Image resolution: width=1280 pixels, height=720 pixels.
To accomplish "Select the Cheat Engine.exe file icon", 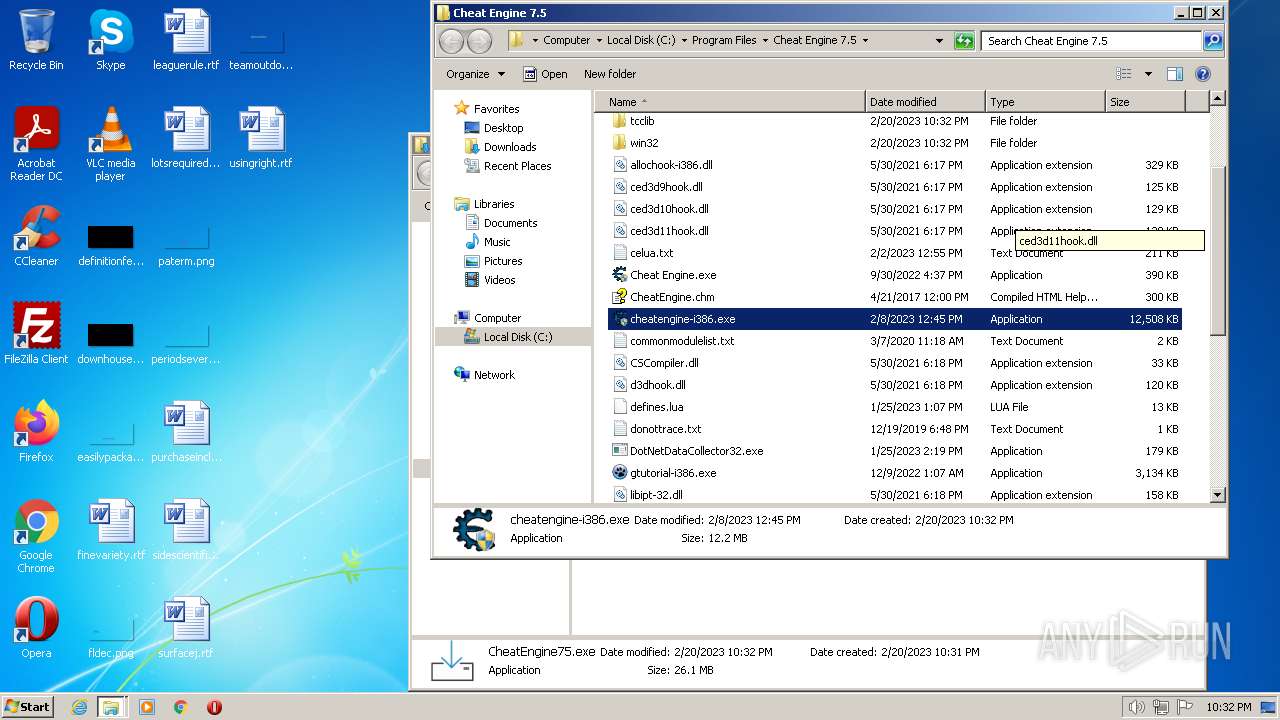I will click(620, 275).
